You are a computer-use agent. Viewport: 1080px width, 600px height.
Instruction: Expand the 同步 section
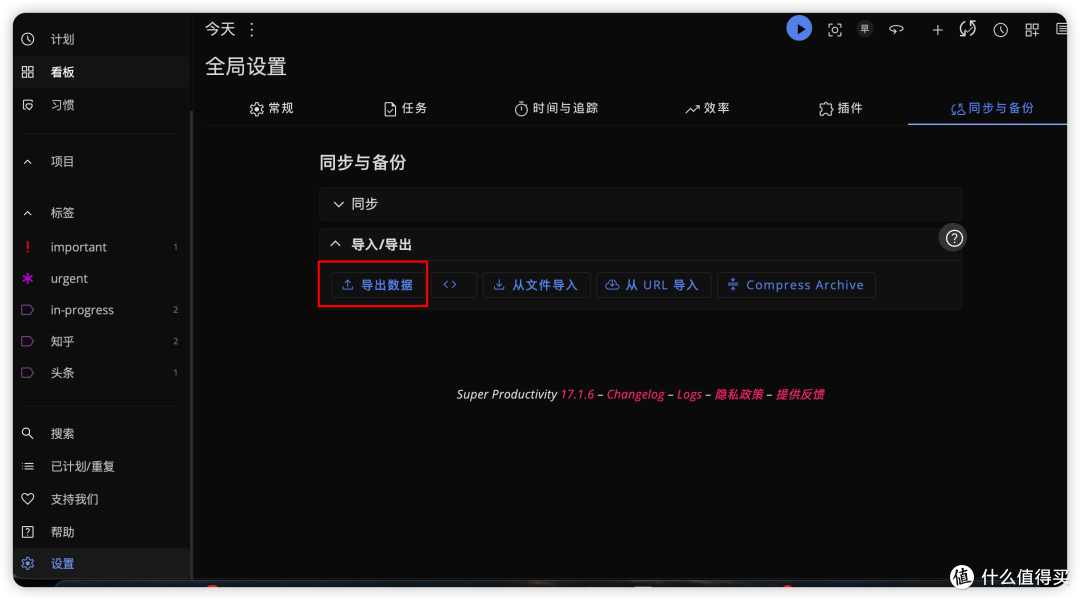click(x=640, y=204)
